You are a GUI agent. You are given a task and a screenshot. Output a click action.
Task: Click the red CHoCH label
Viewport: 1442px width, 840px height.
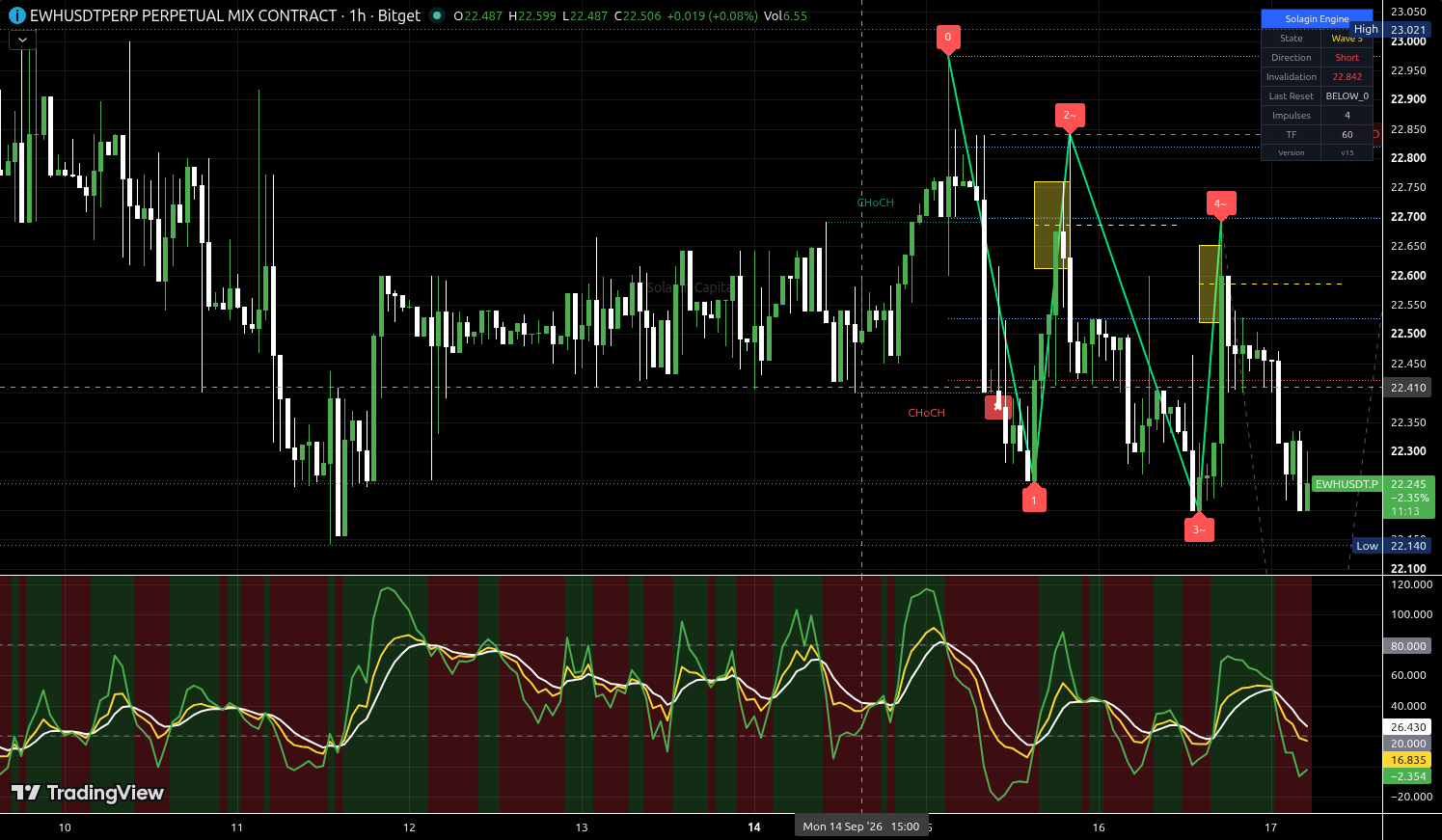(926, 413)
